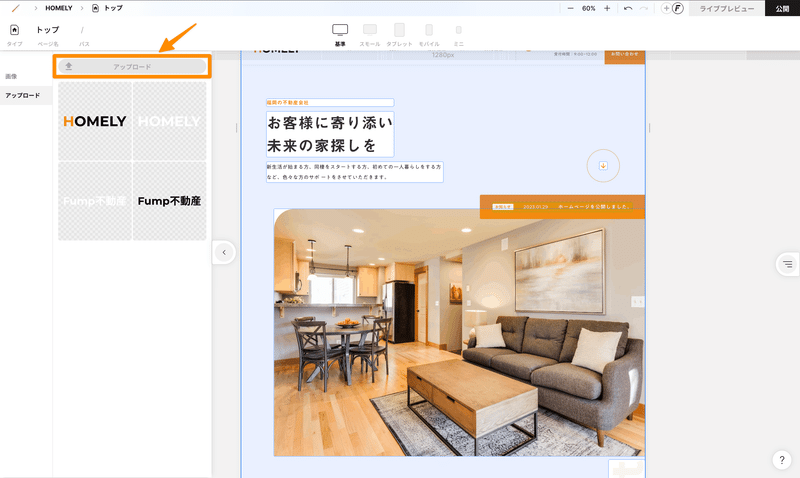800x478 pixels.
Task: Select the white Fump不動産 logo thumbnail
Action: click(x=94, y=201)
